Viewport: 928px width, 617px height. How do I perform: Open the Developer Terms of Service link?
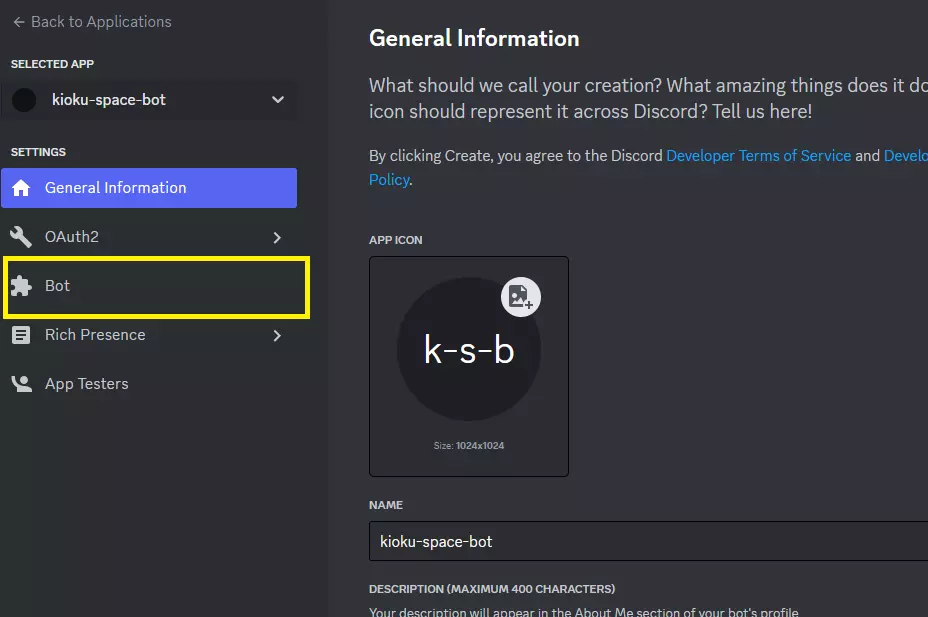click(758, 156)
